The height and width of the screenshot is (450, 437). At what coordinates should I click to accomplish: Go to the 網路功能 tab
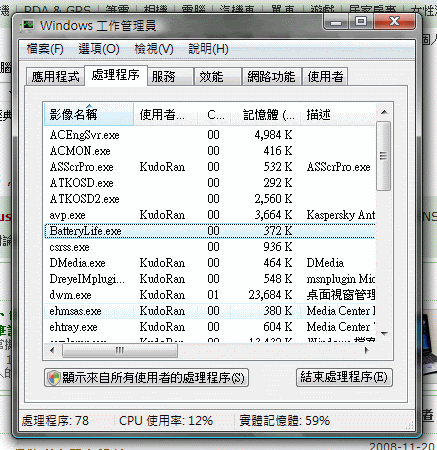point(272,77)
